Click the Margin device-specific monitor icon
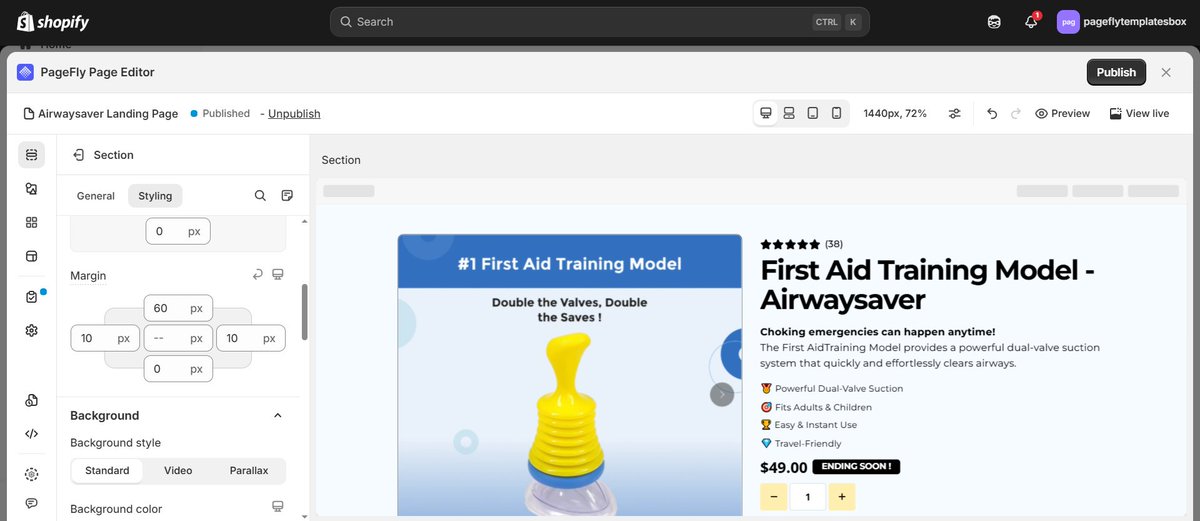Viewport: 1200px width, 521px height. 278,274
